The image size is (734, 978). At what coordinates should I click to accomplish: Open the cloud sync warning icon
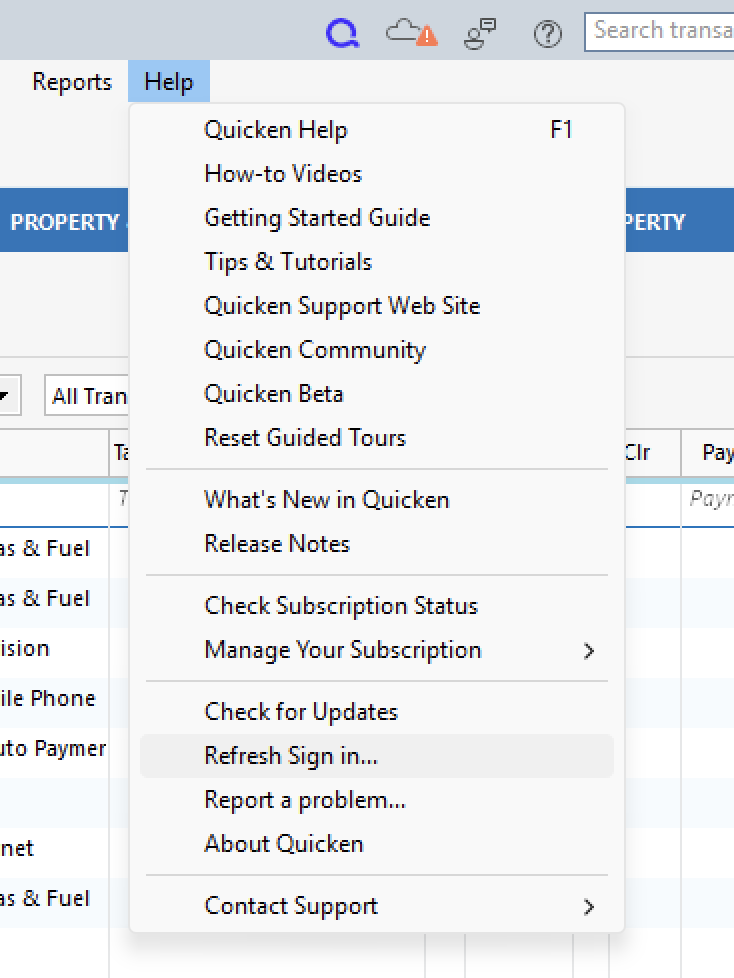[412, 32]
